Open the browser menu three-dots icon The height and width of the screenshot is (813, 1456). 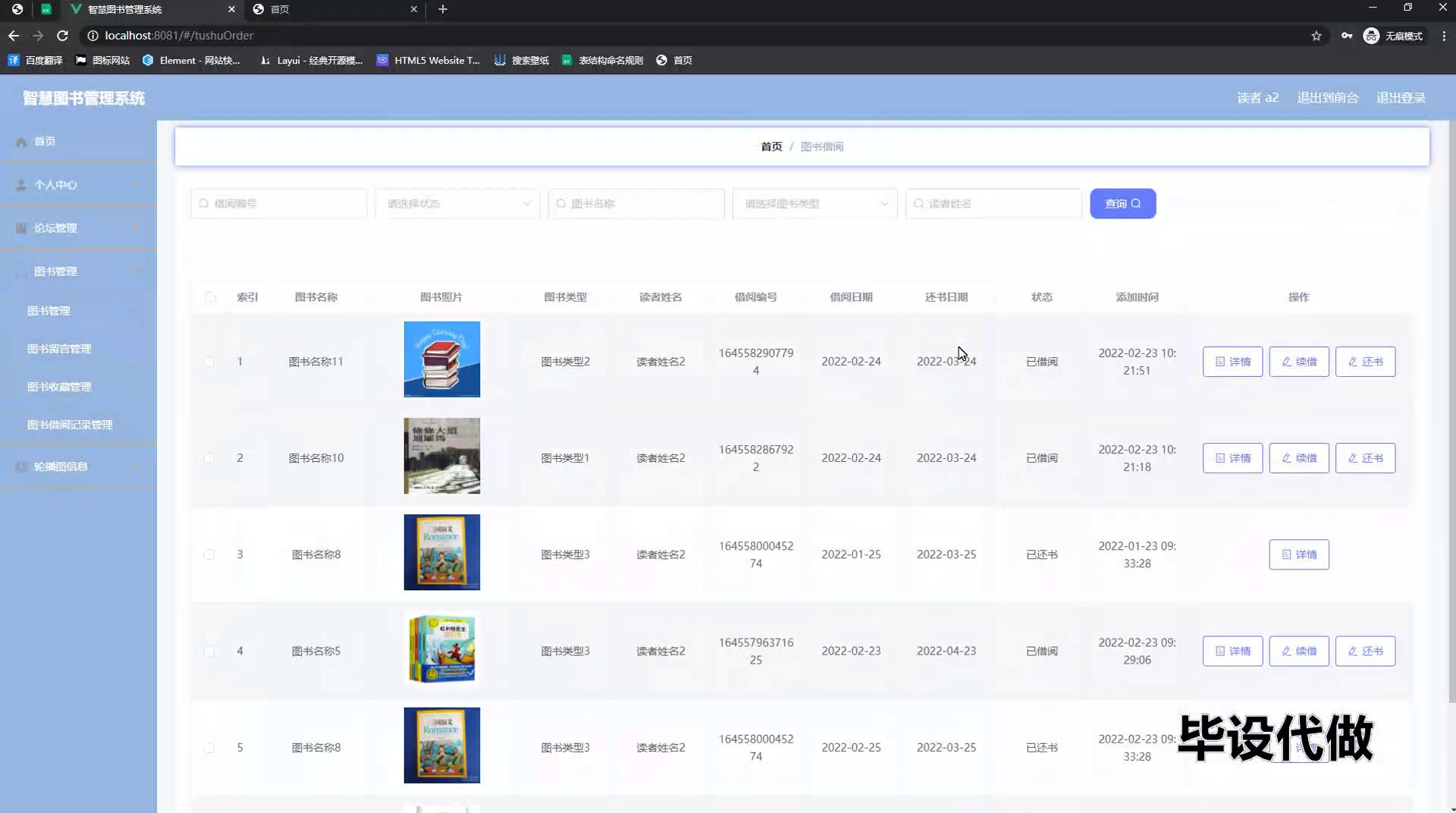point(1444,36)
